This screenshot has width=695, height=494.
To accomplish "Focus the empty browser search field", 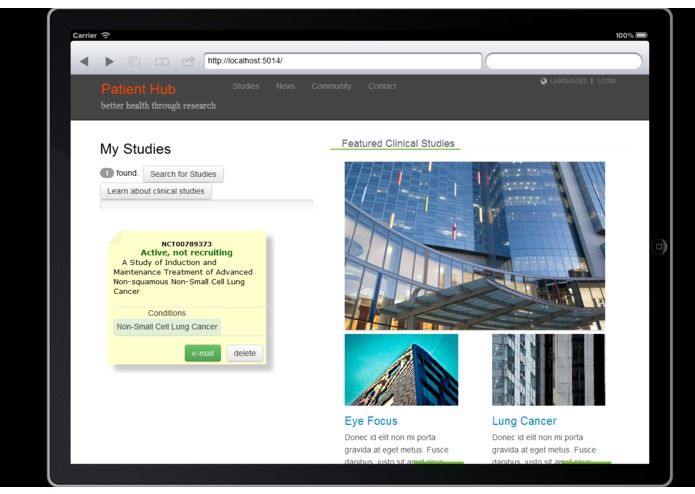I will pos(563,61).
